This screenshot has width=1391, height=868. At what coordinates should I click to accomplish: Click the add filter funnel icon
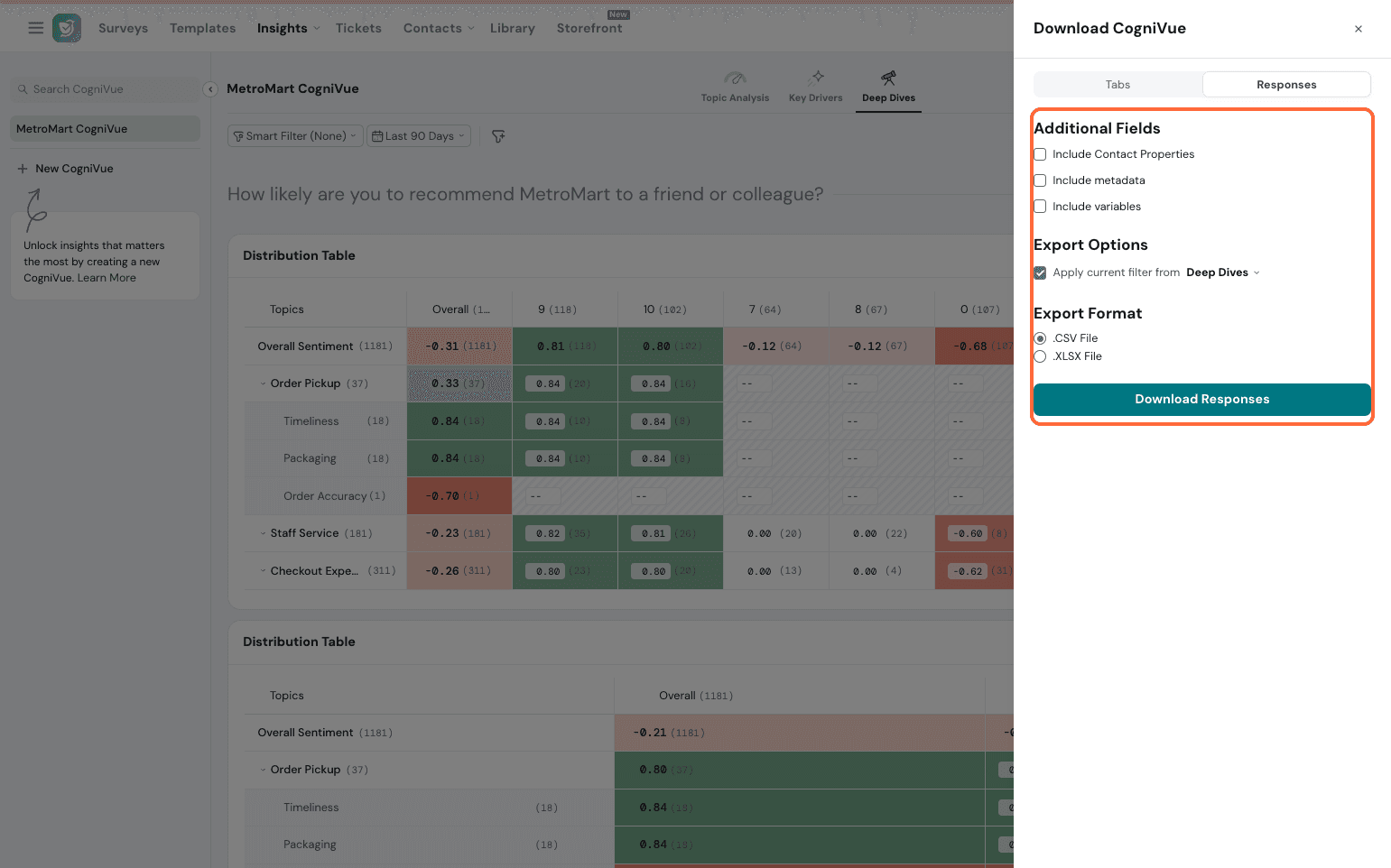click(x=498, y=136)
